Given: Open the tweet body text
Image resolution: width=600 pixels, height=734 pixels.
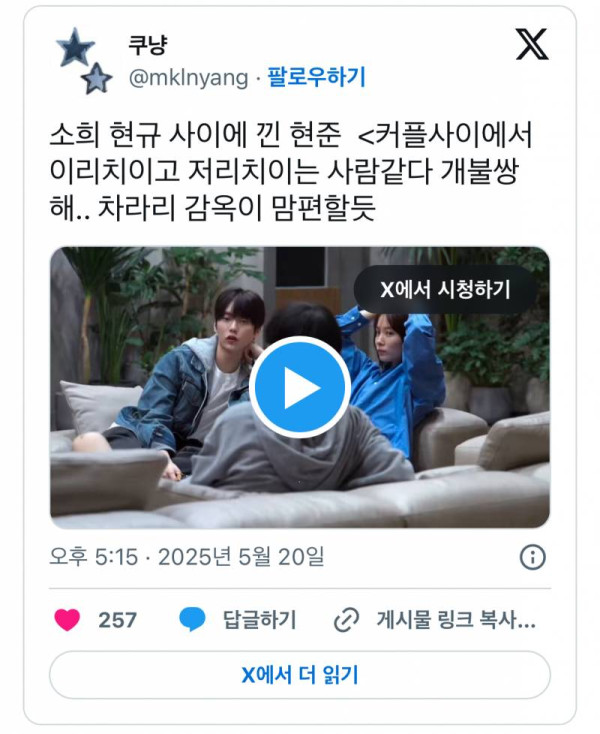Looking at the screenshot, I should pyautogui.click(x=291, y=171).
